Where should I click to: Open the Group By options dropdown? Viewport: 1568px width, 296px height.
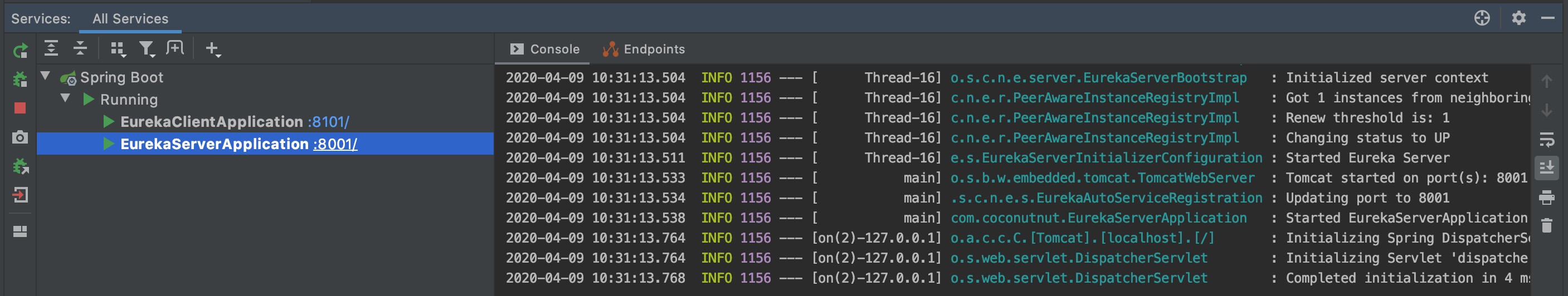pos(118,48)
